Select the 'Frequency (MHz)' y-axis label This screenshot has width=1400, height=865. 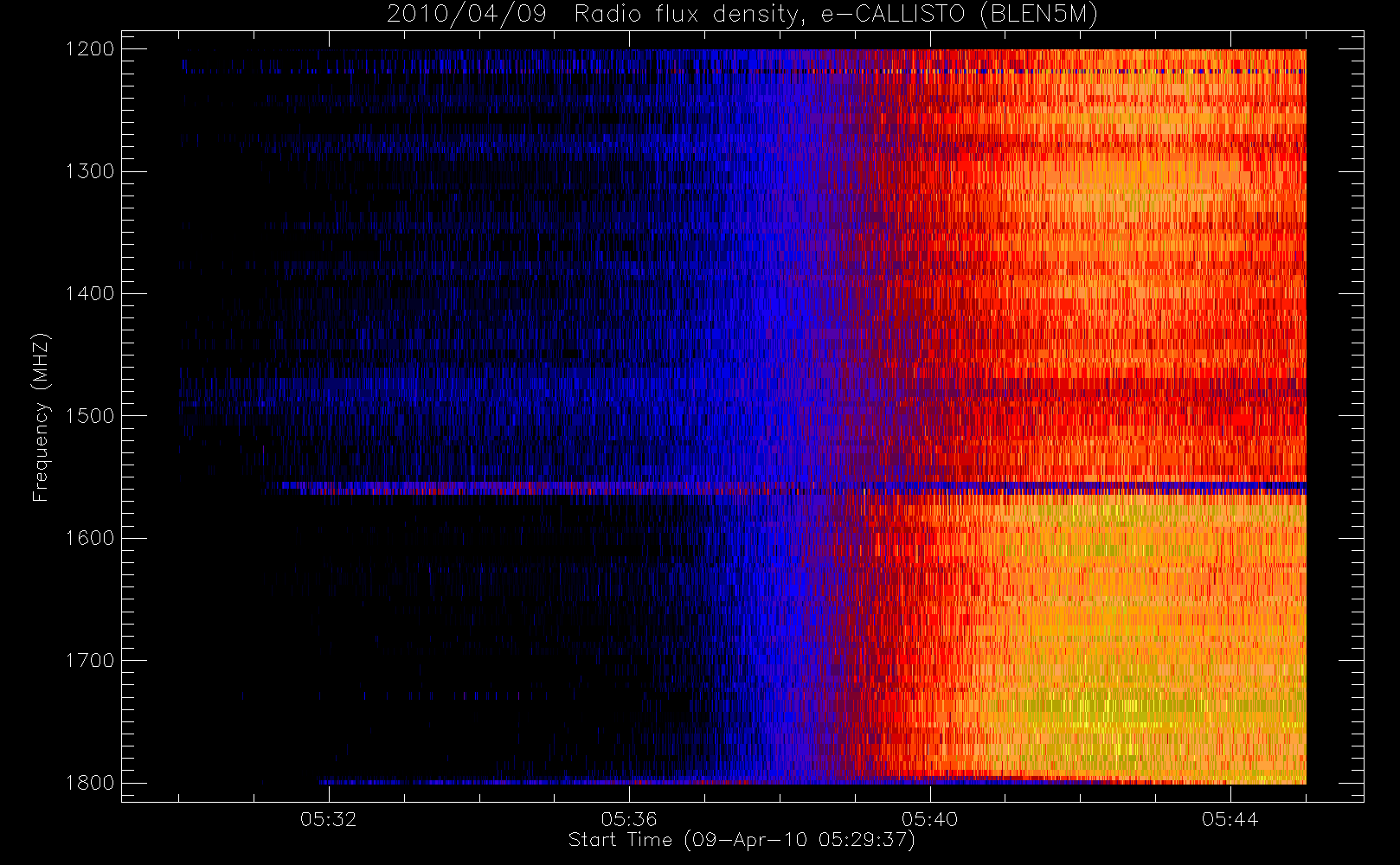coord(41,417)
